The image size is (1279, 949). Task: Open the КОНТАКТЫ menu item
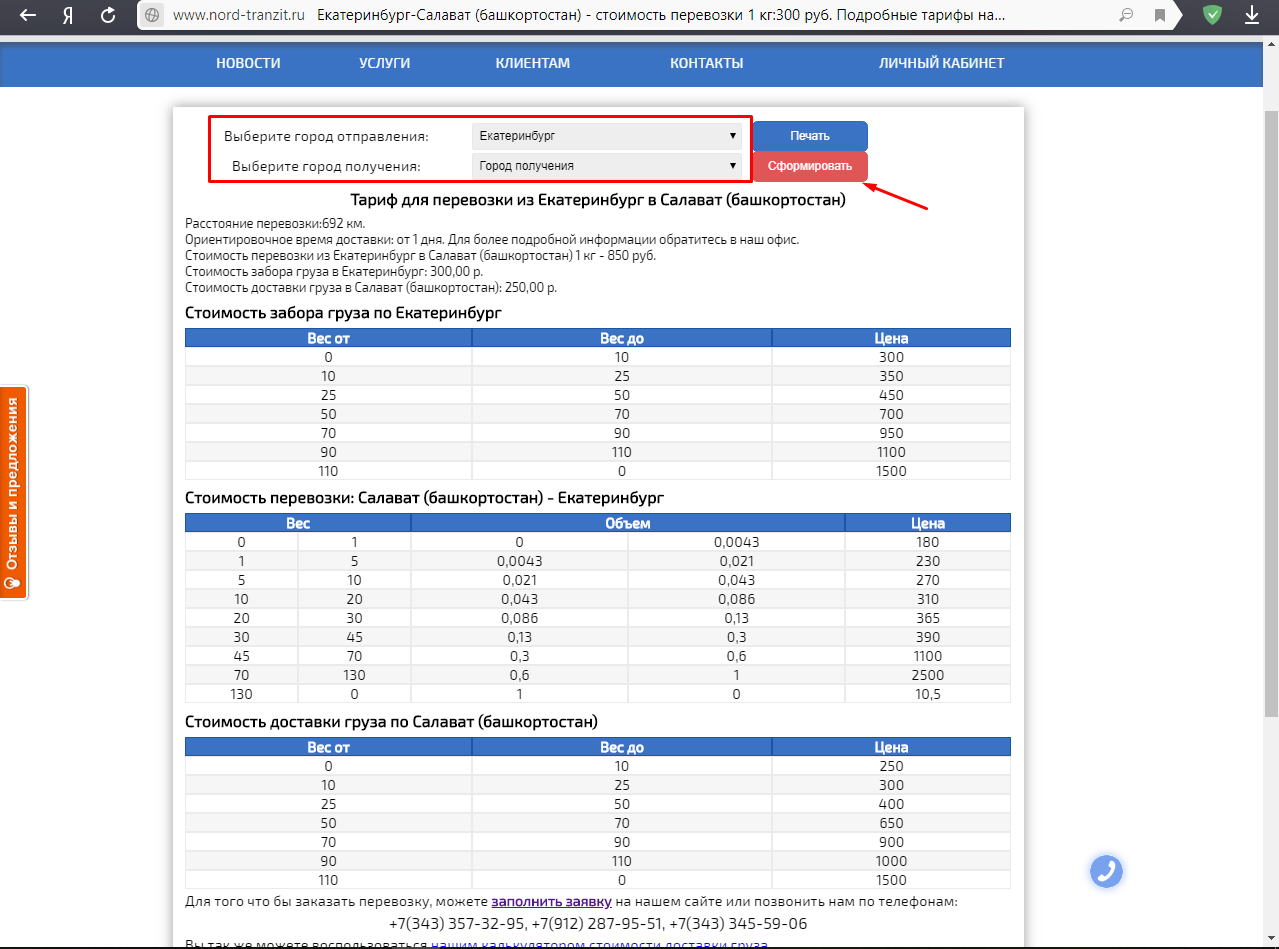coord(706,63)
